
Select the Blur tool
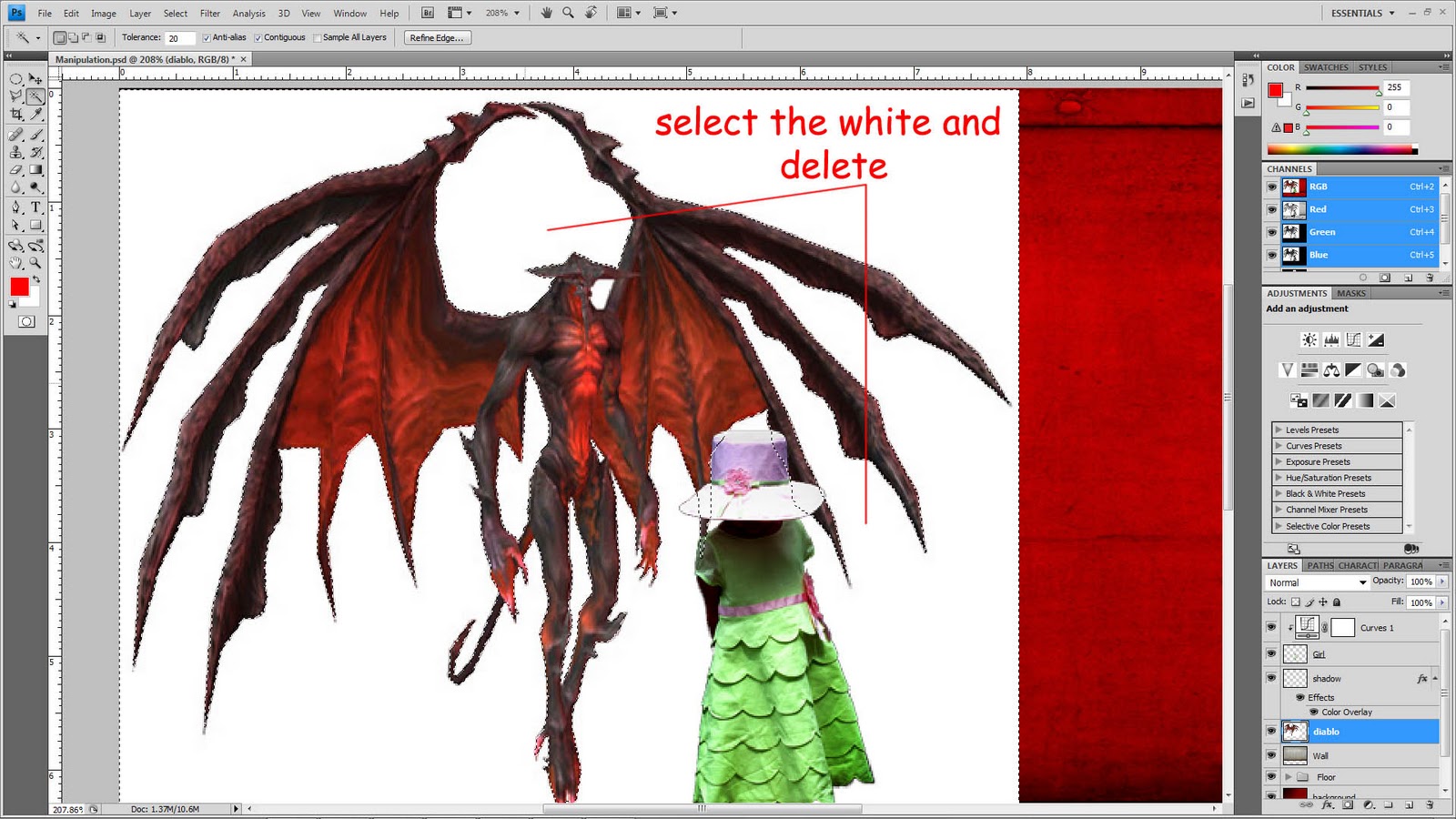pyautogui.click(x=16, y=187)
